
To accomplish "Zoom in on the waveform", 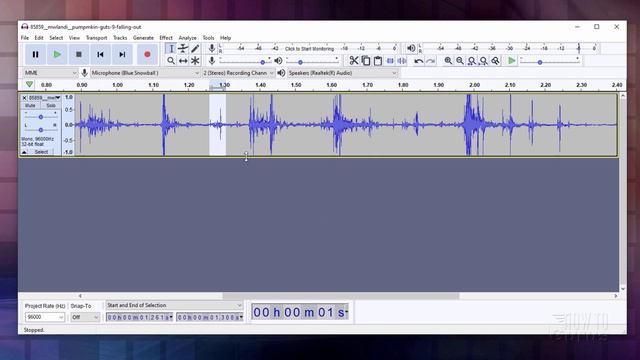I will 448,61.
